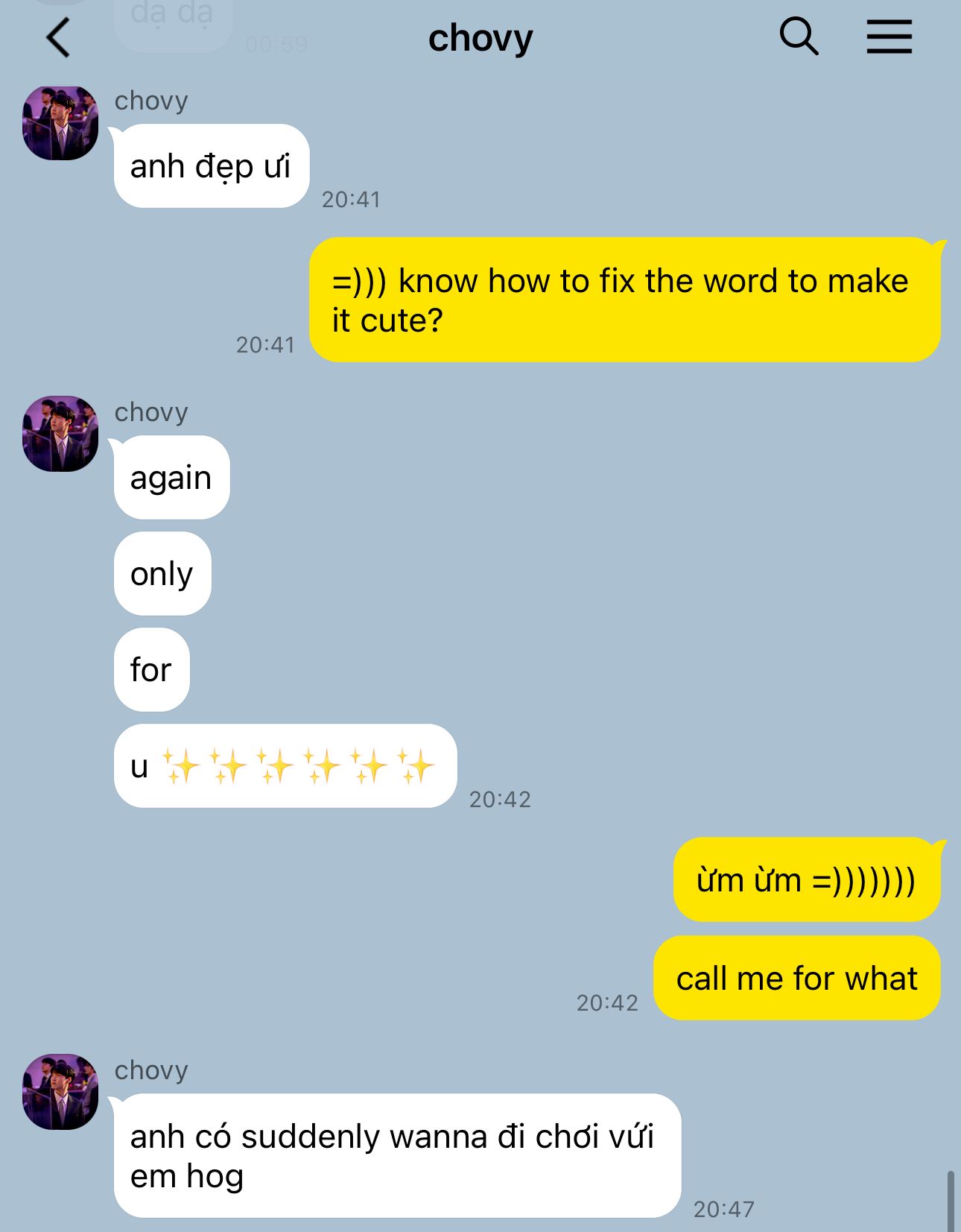961x1232 pixels.
Task: Tap the faded "dạ dạ" bubble at top
Action: 173,22
